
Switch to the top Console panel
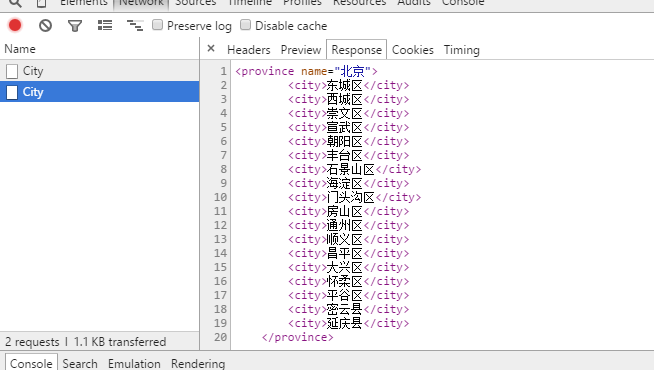point(463,3)
